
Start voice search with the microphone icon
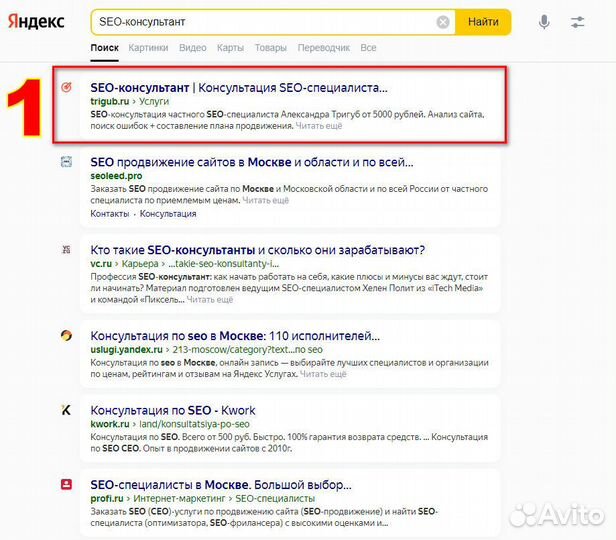[x=544, y=22]
